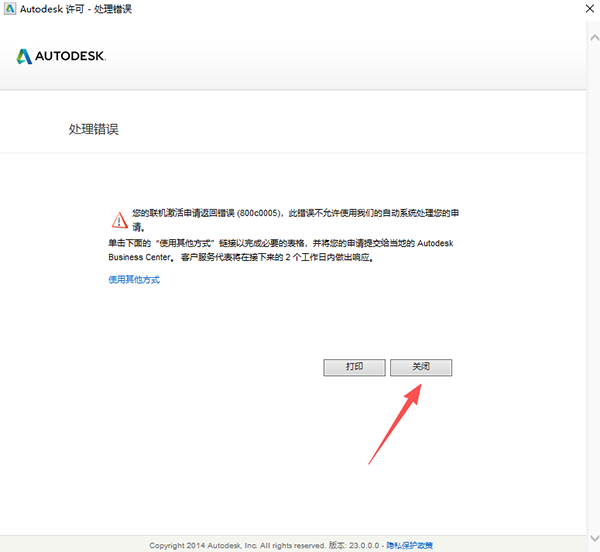Click the Autodesk logo in header
This screenshot has width=600, height=552.
click(25, 56)
